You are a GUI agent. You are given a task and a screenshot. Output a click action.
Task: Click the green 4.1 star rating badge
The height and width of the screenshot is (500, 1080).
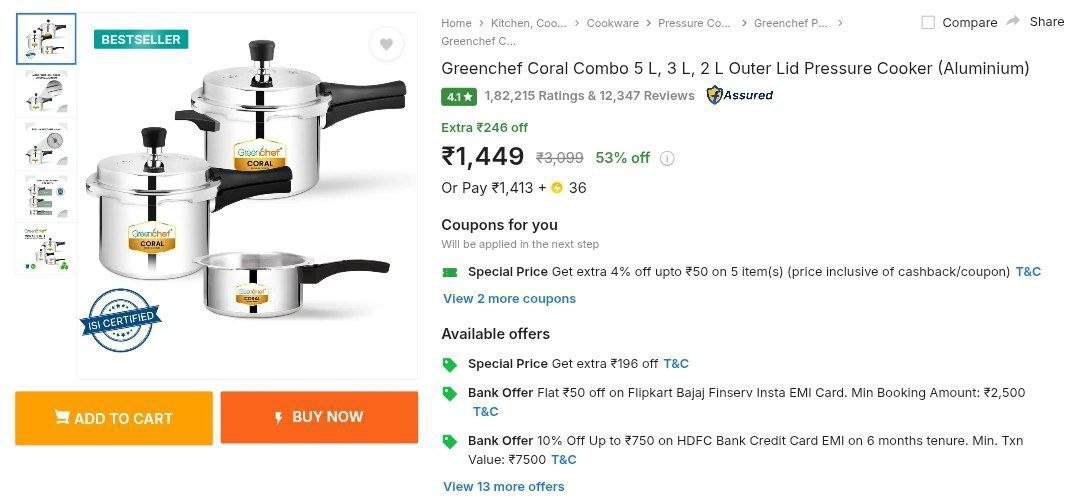(459, 97)
